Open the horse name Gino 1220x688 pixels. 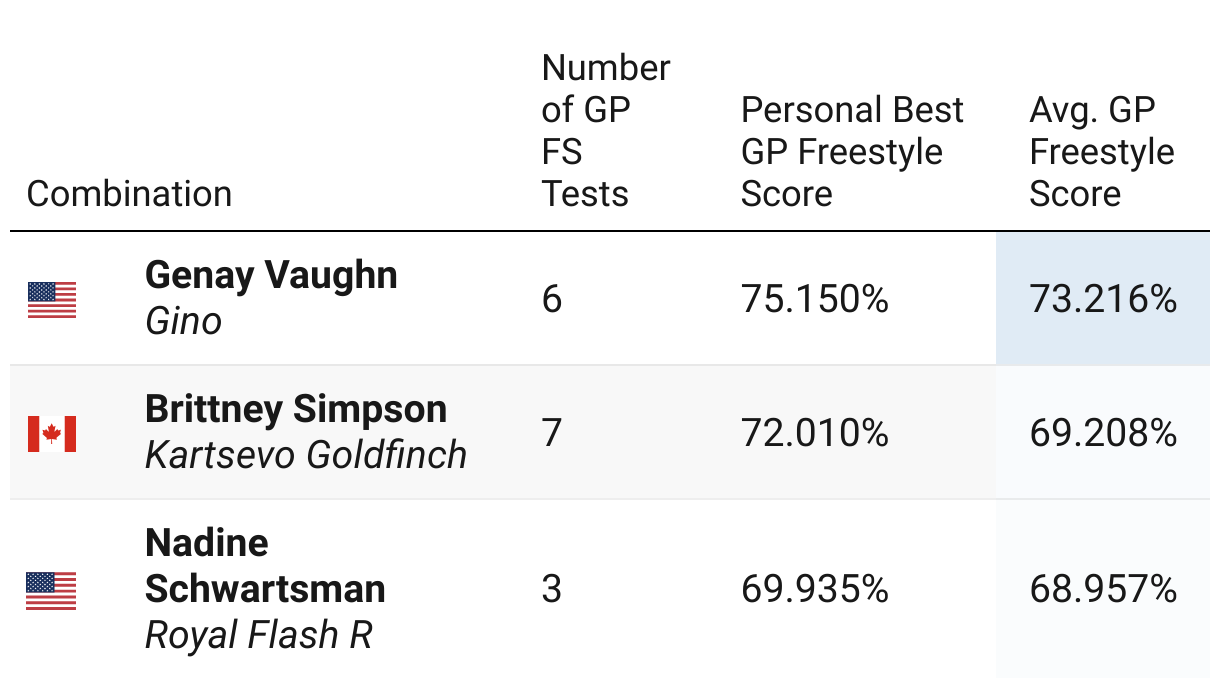point(183,321)
